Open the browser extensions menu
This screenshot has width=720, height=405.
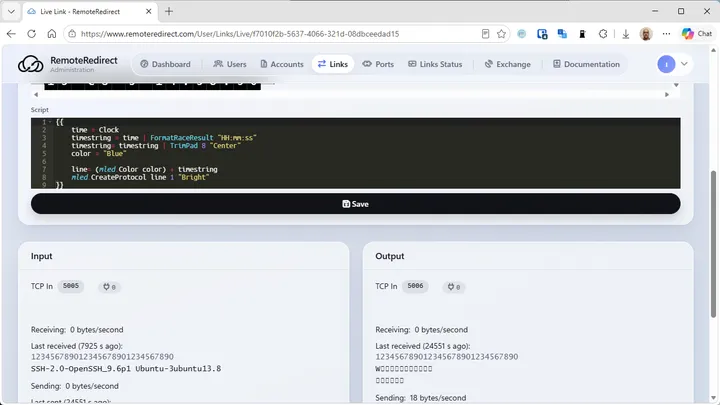603,34
